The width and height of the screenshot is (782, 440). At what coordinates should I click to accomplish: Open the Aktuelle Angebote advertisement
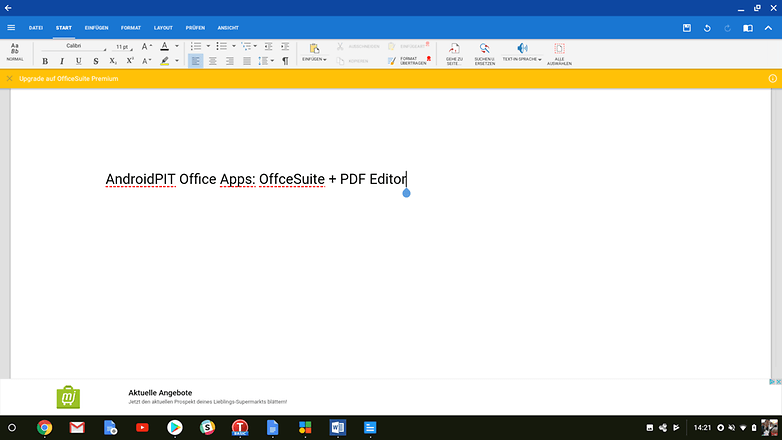[391, 397]
